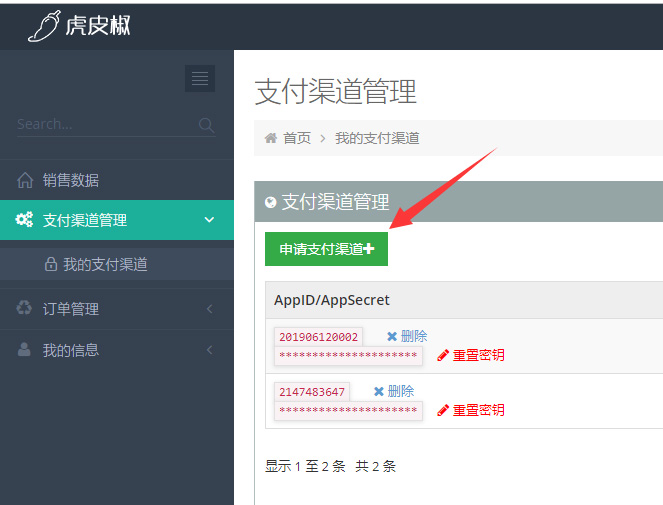The height and width of the screenshot is (505, 663).
Task: Click the 我的支付渠道 breadcrumb link
Action: pos(377,138)
